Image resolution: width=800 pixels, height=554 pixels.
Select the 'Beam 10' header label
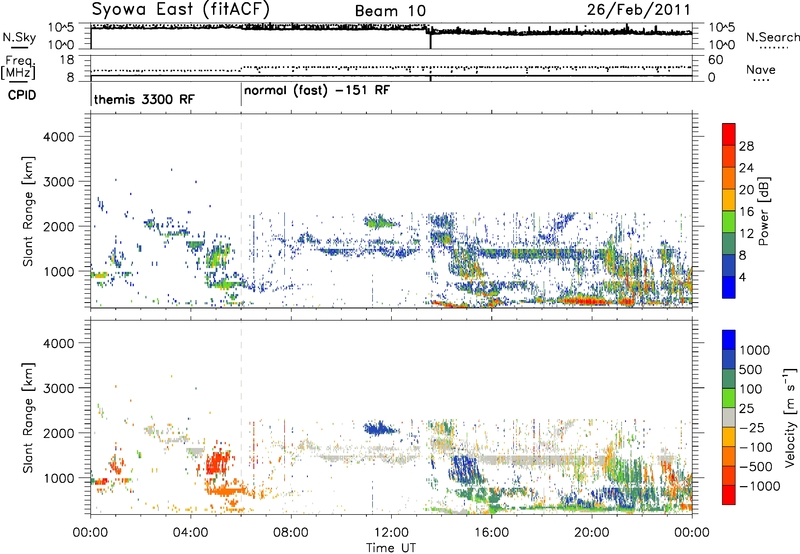(390, 11)
